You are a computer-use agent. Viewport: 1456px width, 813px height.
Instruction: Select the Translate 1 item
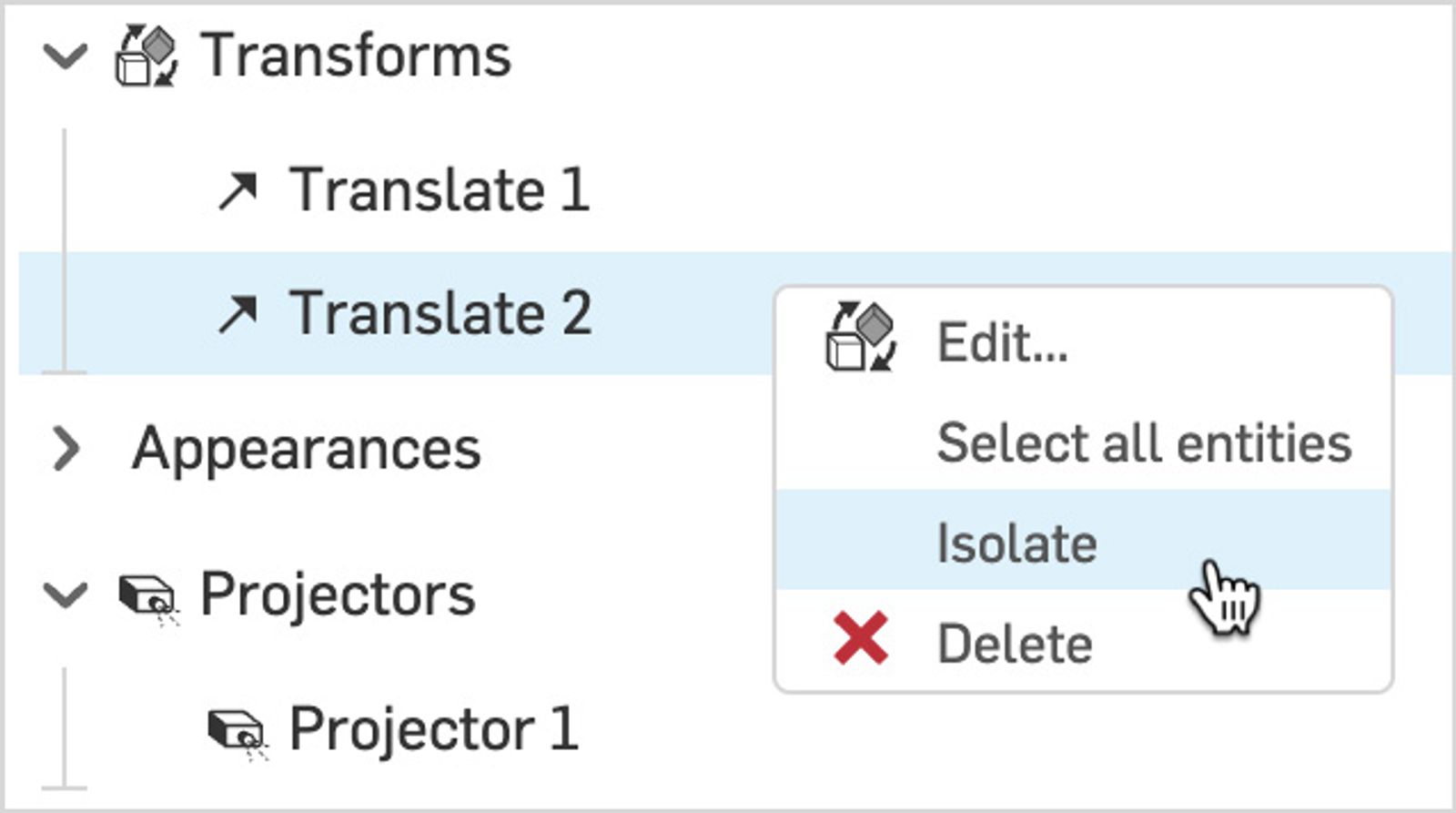(x=440, y=190)
